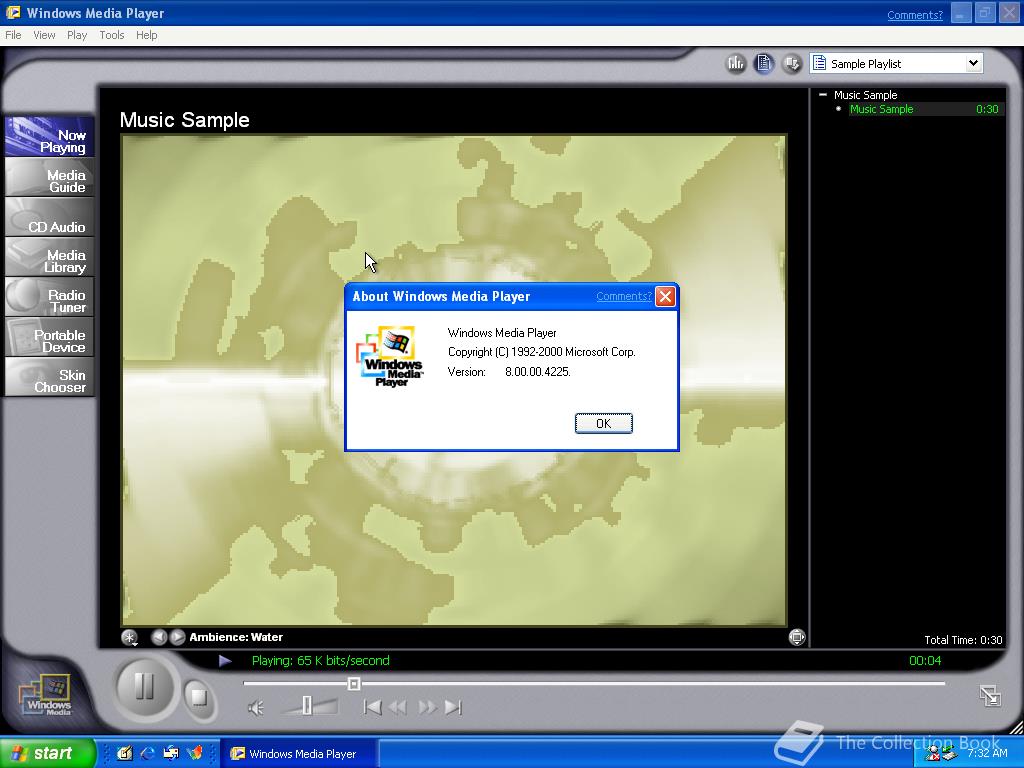The height and width of the screenshot is (768, 1024).
Task: Click the 0:30 track duration in playlist
Action: 987,109
